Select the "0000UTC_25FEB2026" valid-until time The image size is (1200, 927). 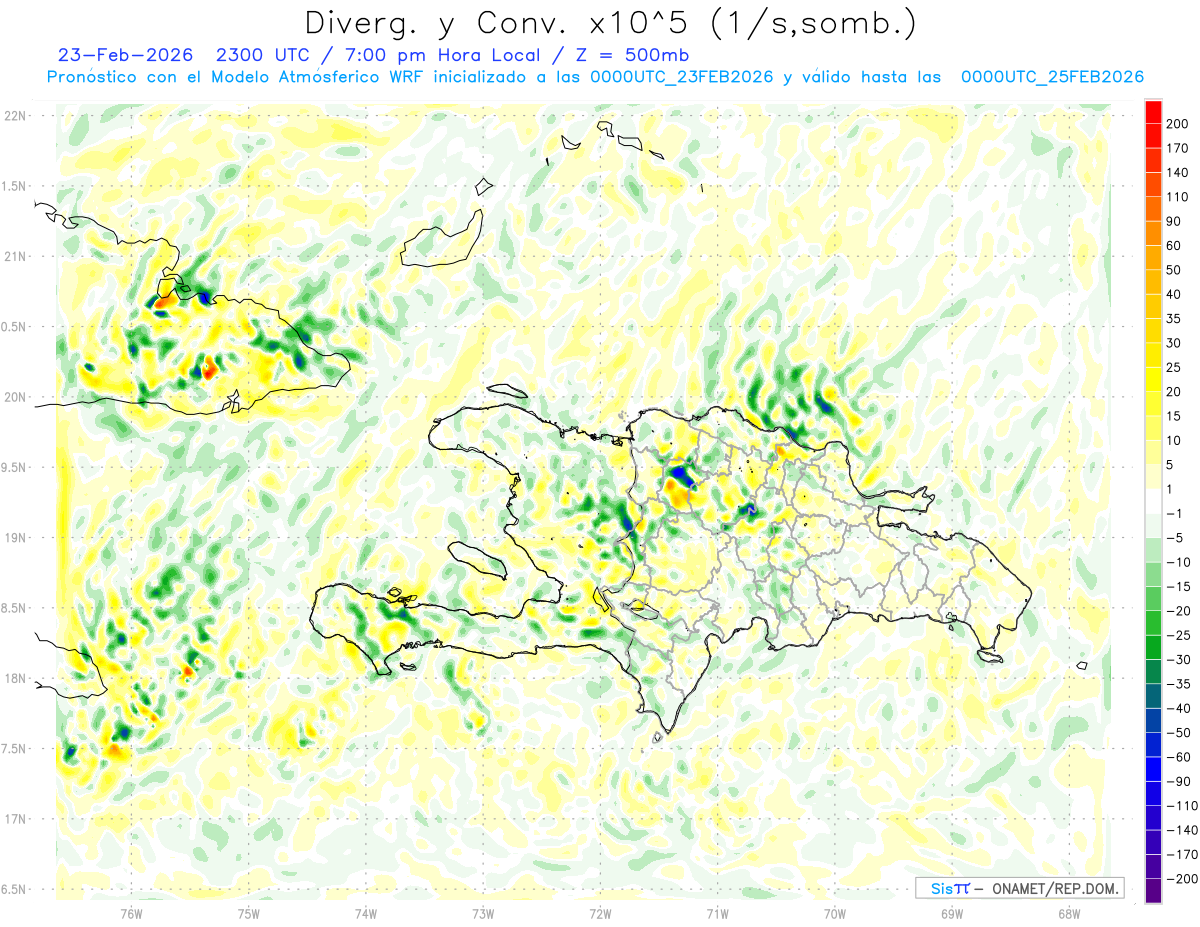pos(1052,77)
